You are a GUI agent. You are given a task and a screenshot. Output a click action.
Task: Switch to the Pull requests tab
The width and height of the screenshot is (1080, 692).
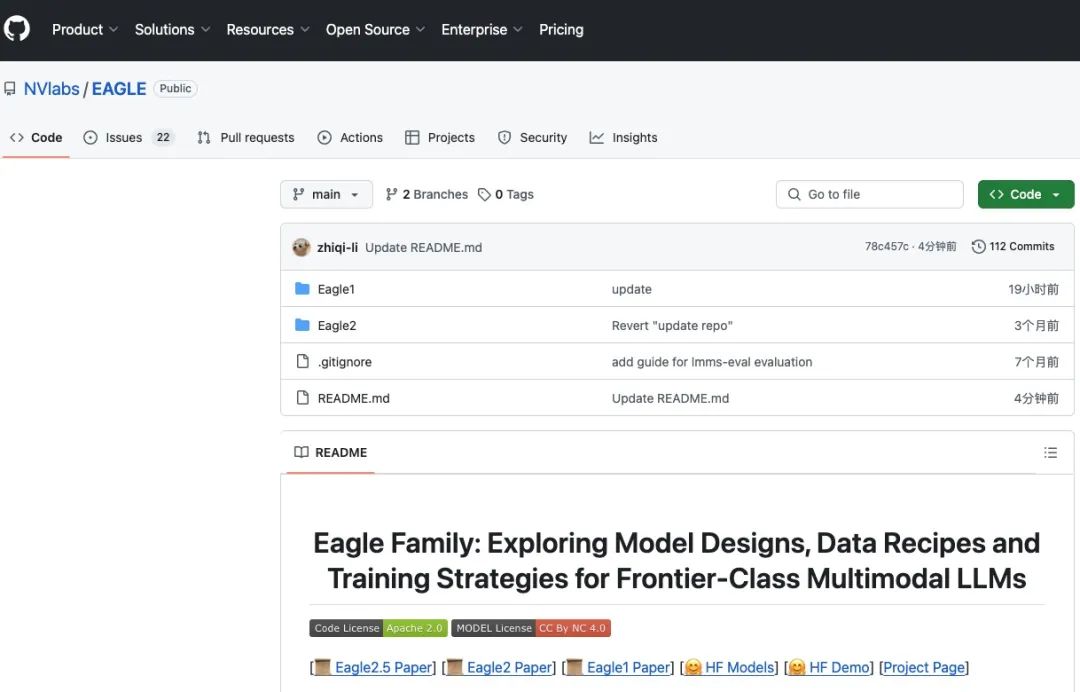point(245,138)
